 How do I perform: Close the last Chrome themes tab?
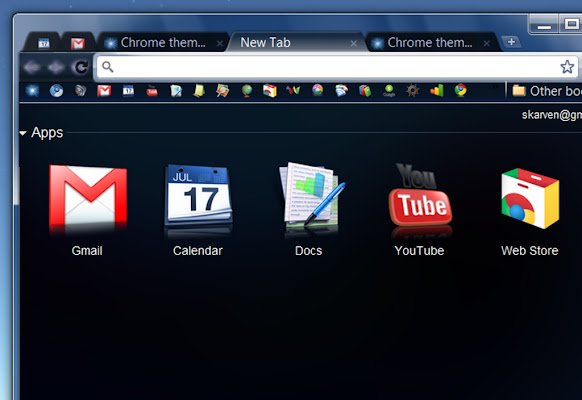click(486, 44)
